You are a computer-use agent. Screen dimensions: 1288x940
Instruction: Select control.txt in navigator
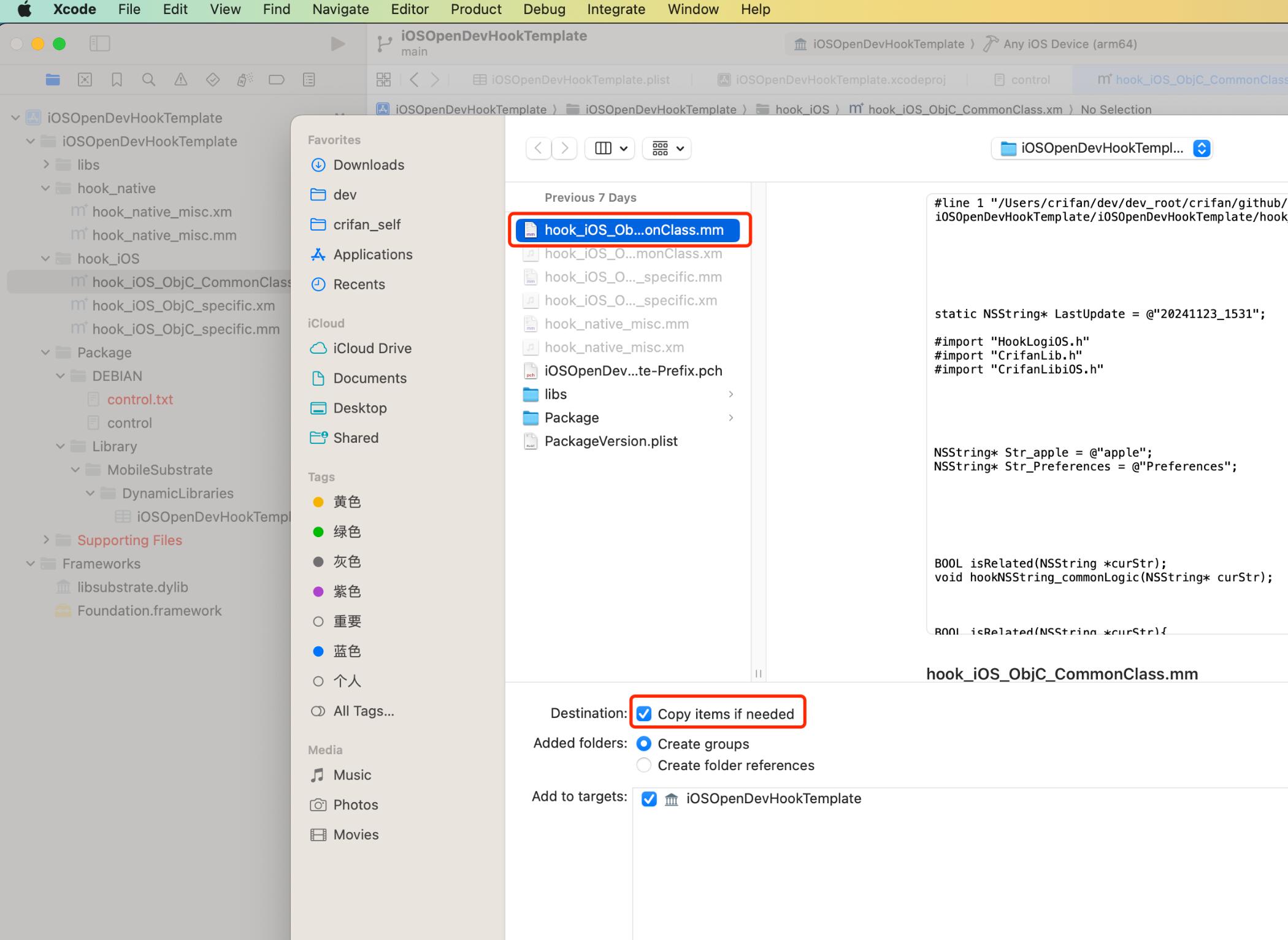coord(140,400)
